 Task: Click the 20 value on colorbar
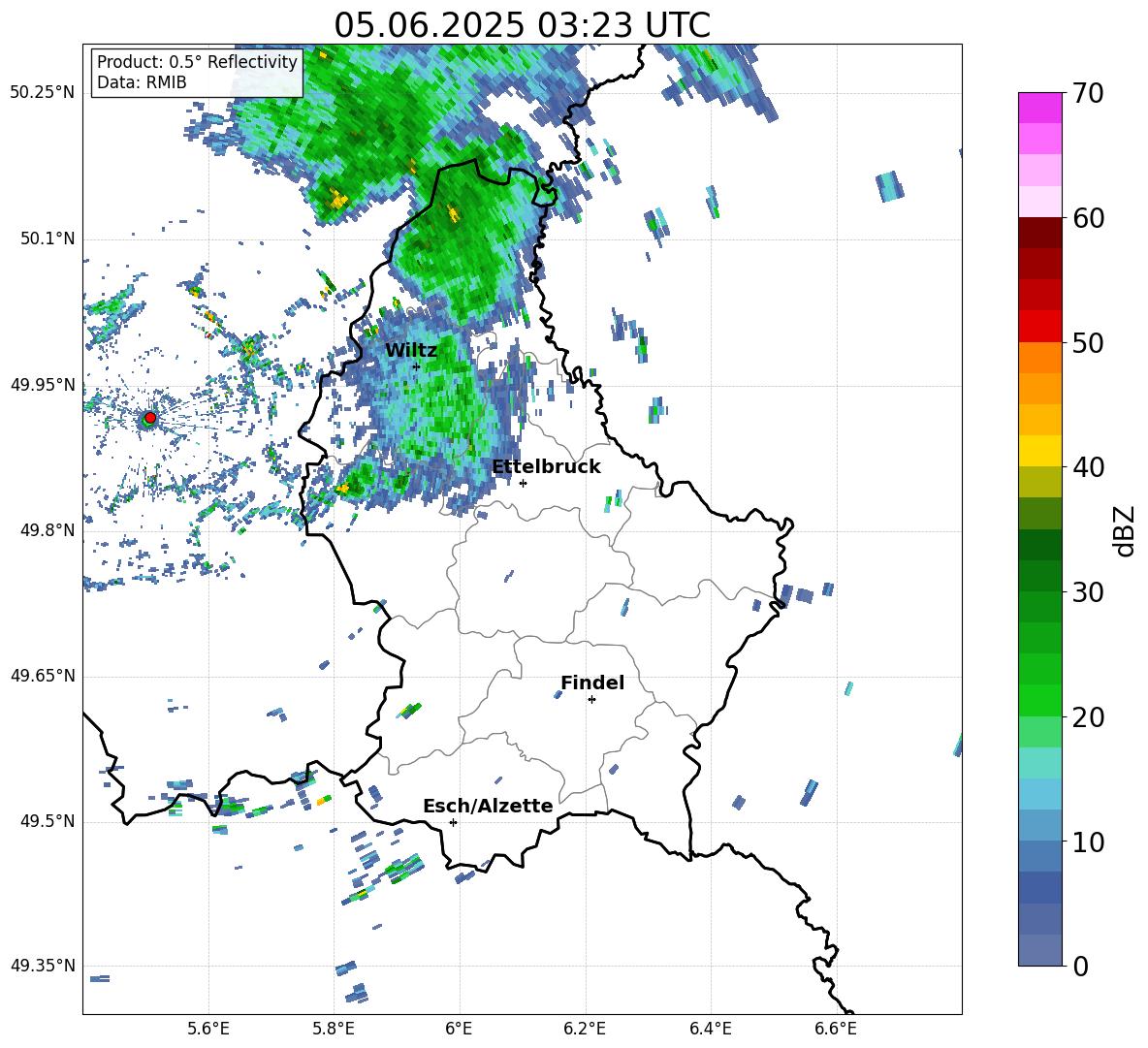pos(1088,716)
